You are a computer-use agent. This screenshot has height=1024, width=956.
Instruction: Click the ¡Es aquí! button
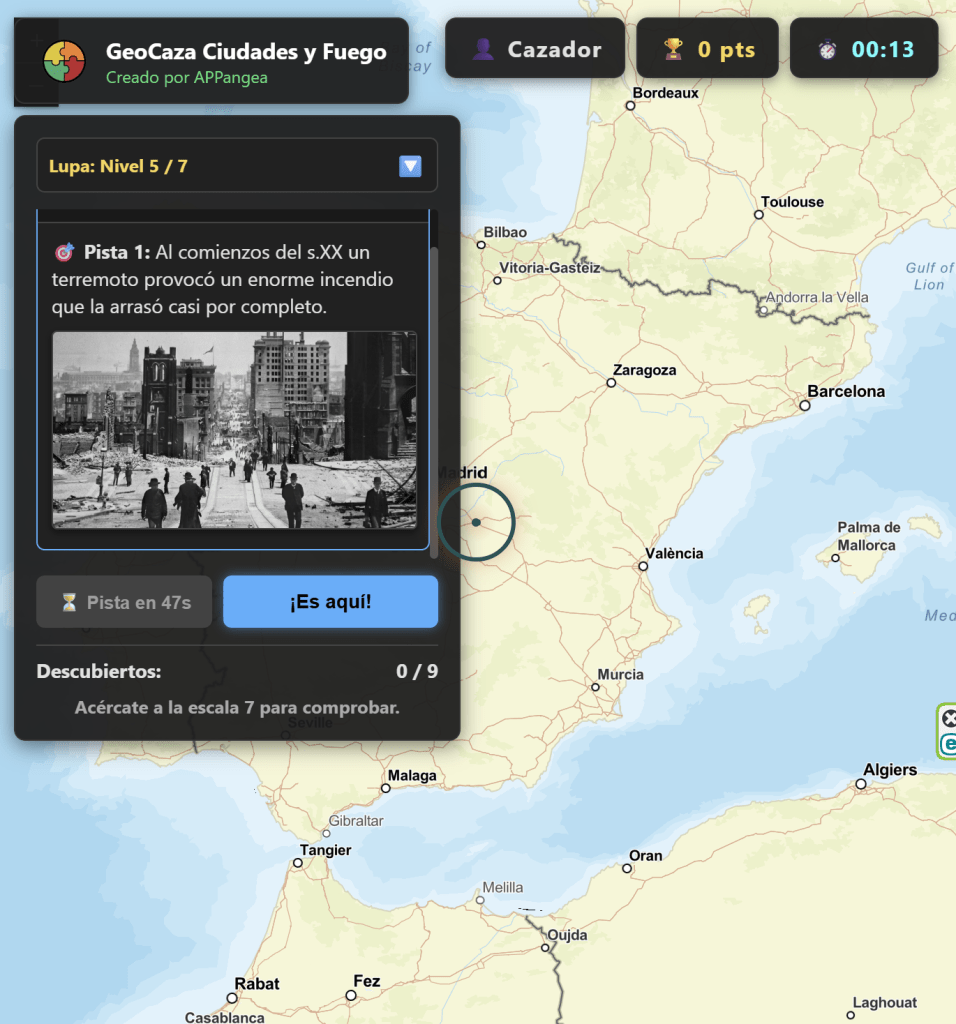coord(330,601)
